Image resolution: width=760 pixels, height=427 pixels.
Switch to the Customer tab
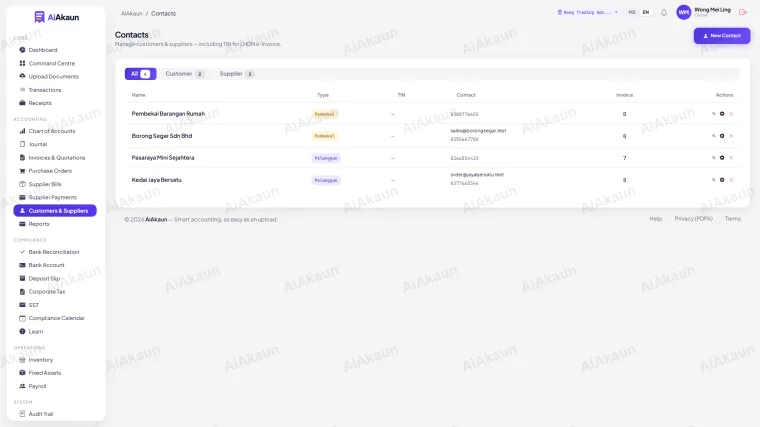point(185,74)
